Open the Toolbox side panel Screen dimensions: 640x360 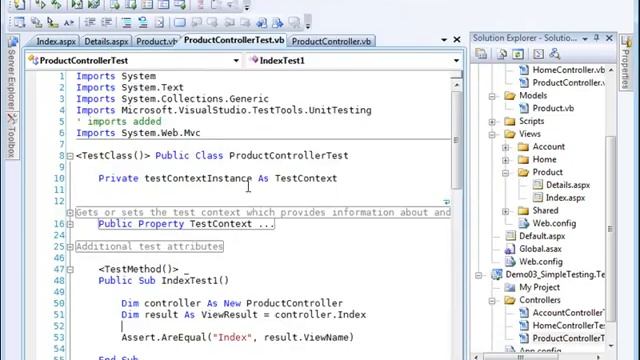tap(12, 136)
